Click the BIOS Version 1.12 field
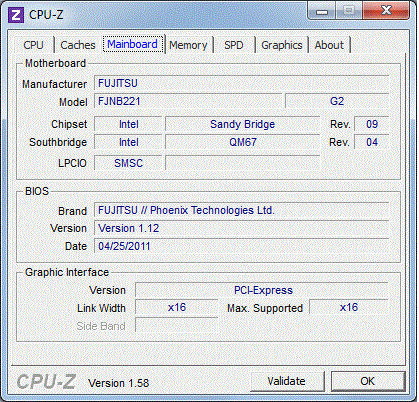419x402 pixels. coord(242,228)
